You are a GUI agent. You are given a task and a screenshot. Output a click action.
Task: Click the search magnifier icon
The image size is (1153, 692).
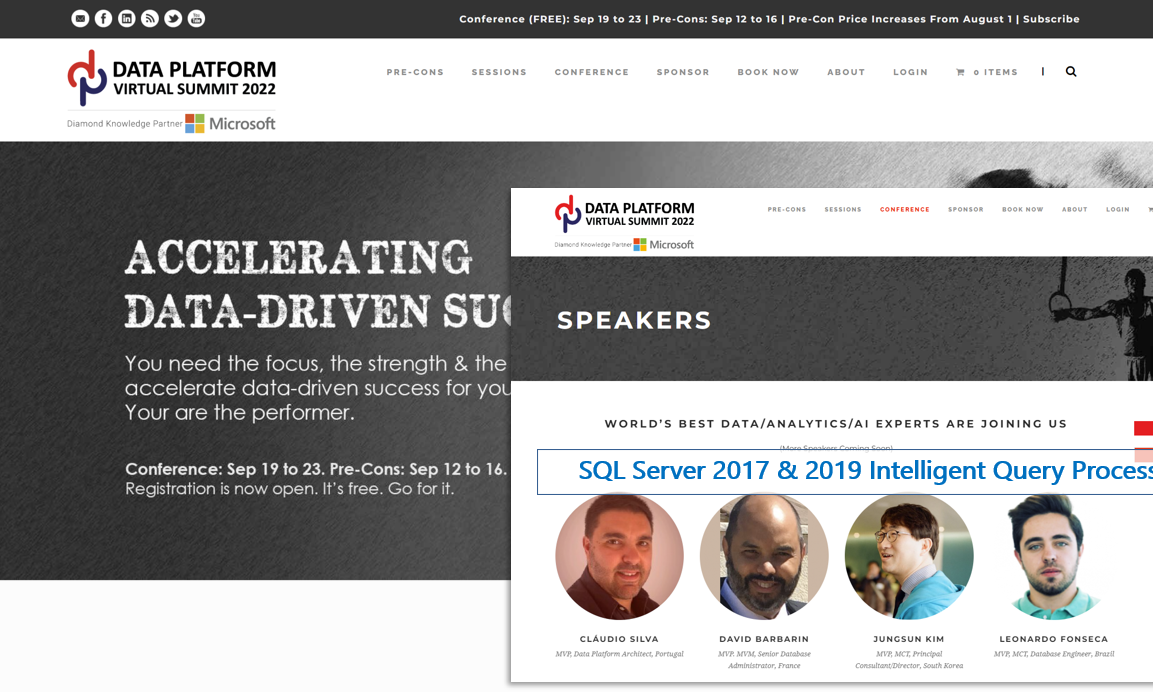(x=1071, y=72)
